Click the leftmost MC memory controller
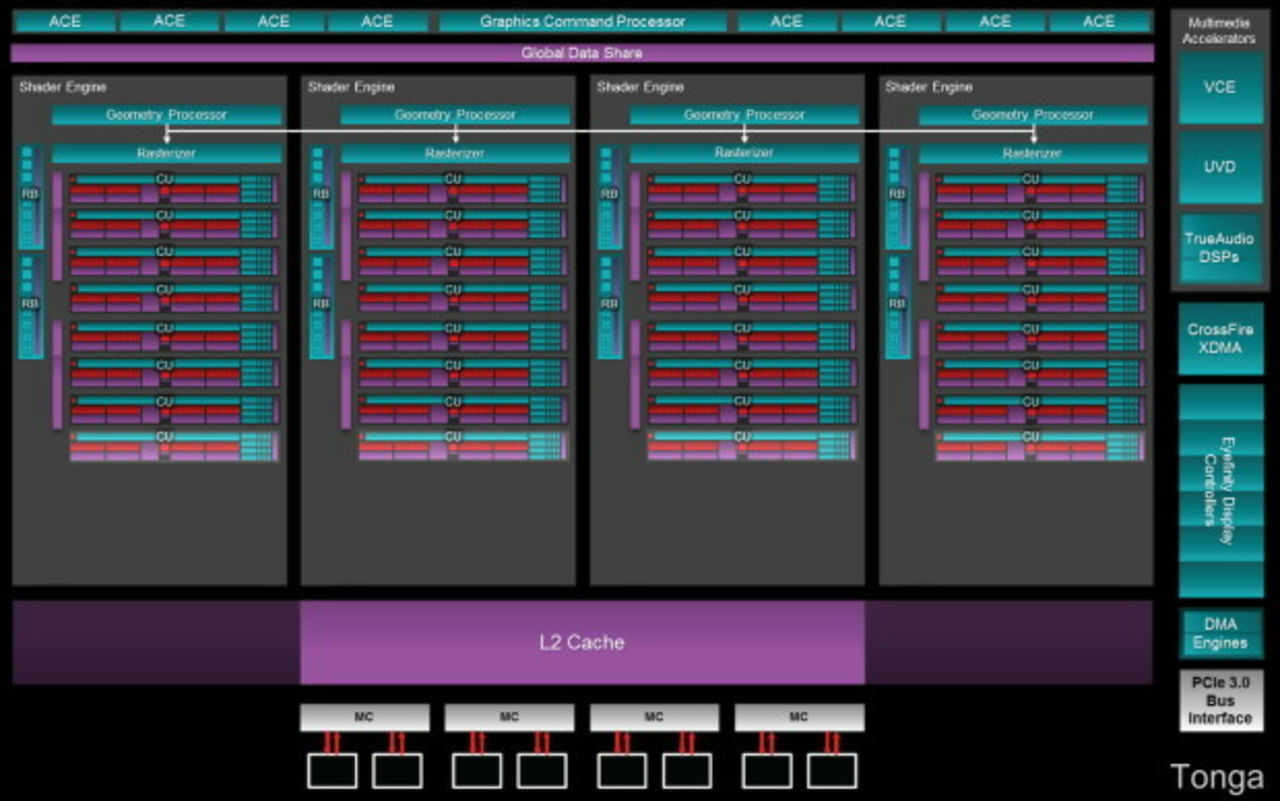The height and width of the screenshot is (801, 1280). 364,717
